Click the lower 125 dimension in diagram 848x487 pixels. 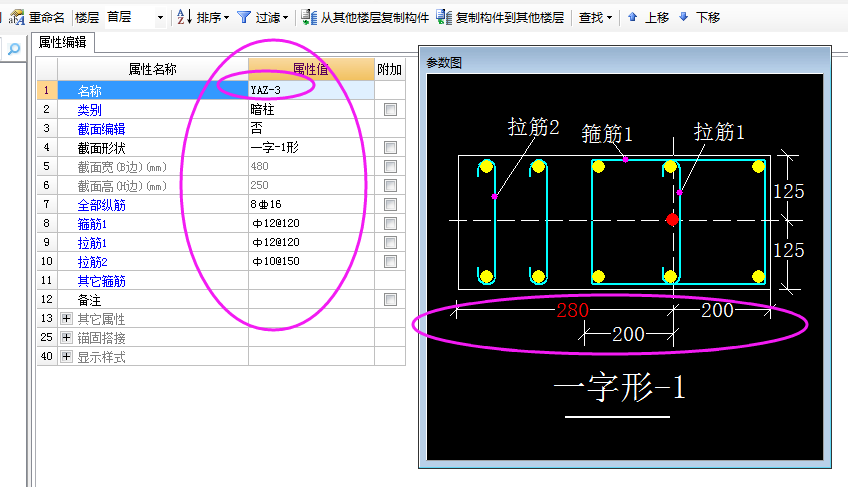pos(789,250)
